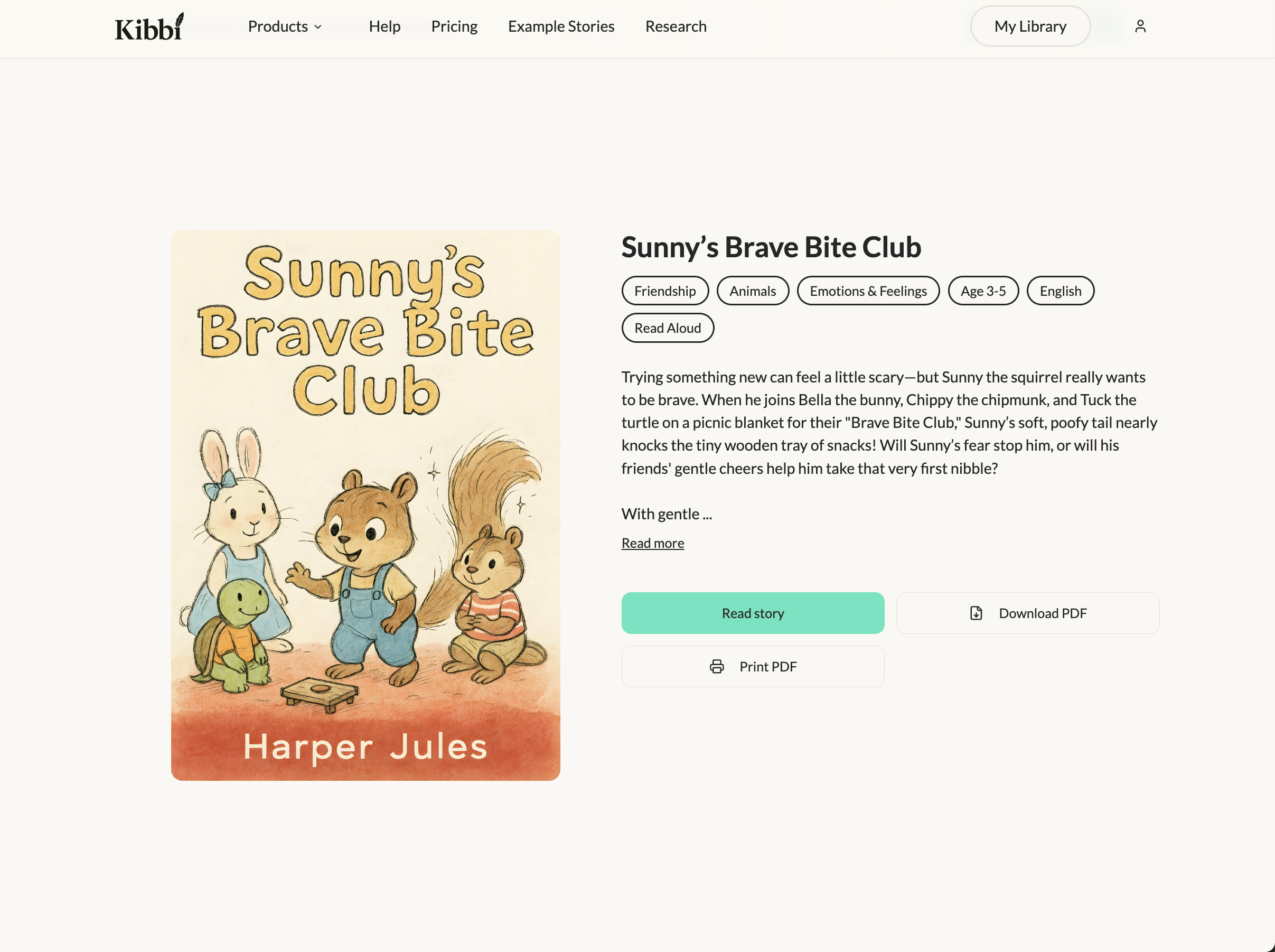Select the Read Aloud tag
The height and width of the screenshot is (952, 1275).
coord(668,328)
